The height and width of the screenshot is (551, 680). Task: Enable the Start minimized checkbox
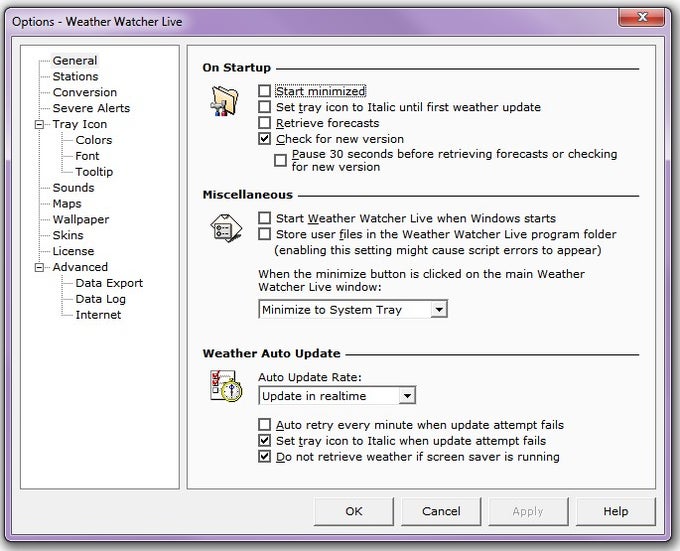coord(265,91)
